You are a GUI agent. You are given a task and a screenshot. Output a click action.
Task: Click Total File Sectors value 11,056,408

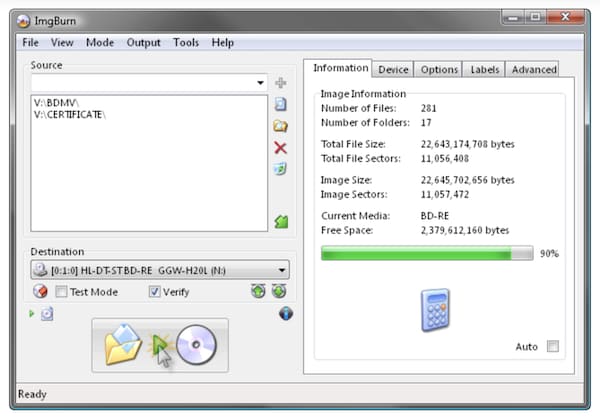pyautogui.click(x=445, y=158)
